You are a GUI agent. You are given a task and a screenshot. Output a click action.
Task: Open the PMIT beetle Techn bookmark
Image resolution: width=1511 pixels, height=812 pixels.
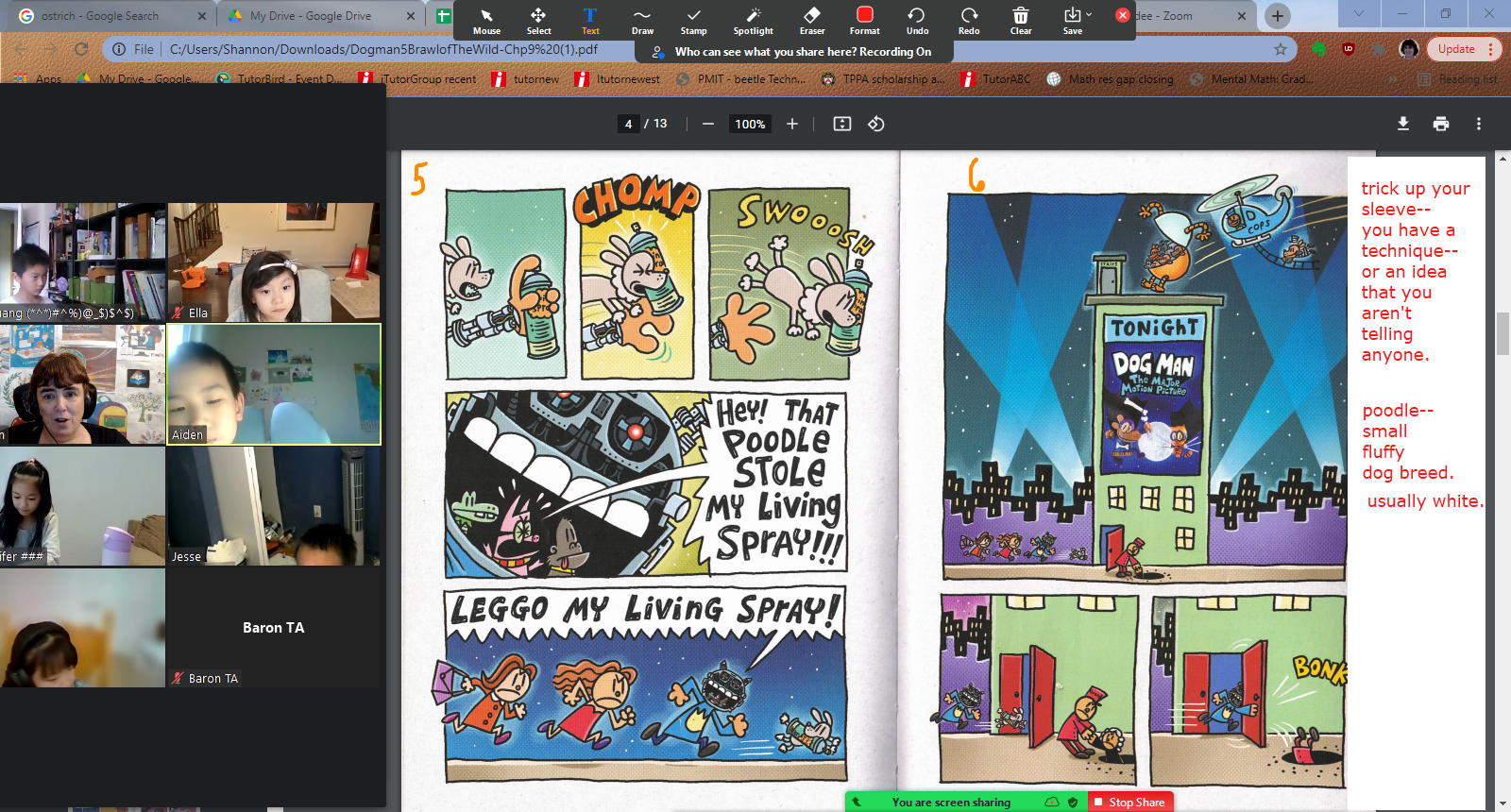pyautogui.click(x=741, y=79)
